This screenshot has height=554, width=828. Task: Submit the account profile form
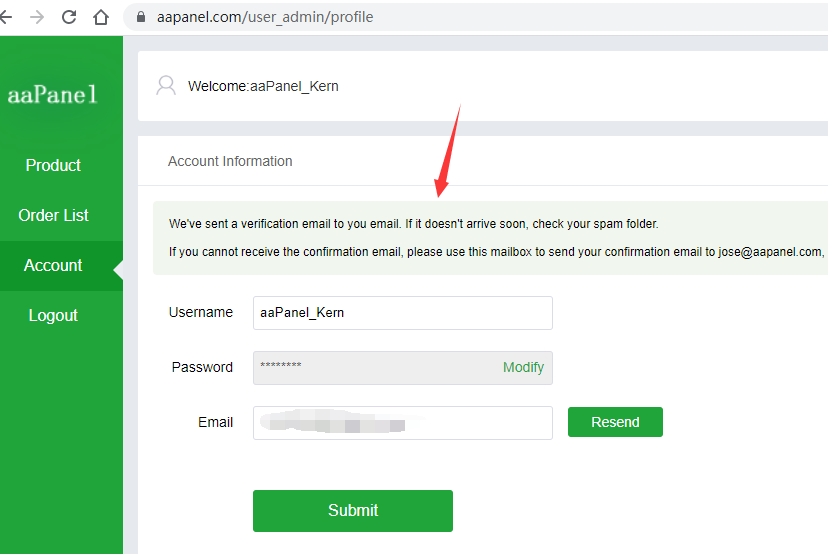point(352,510)
